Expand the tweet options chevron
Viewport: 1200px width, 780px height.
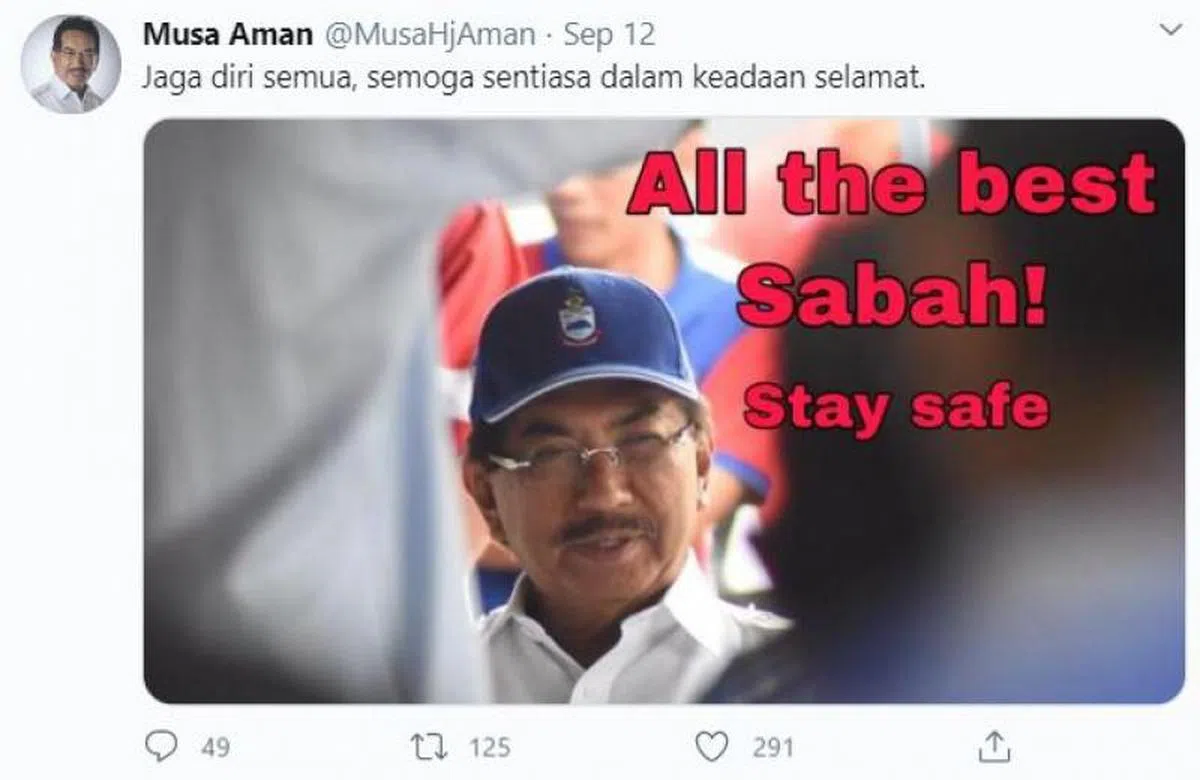[1169, 31]
